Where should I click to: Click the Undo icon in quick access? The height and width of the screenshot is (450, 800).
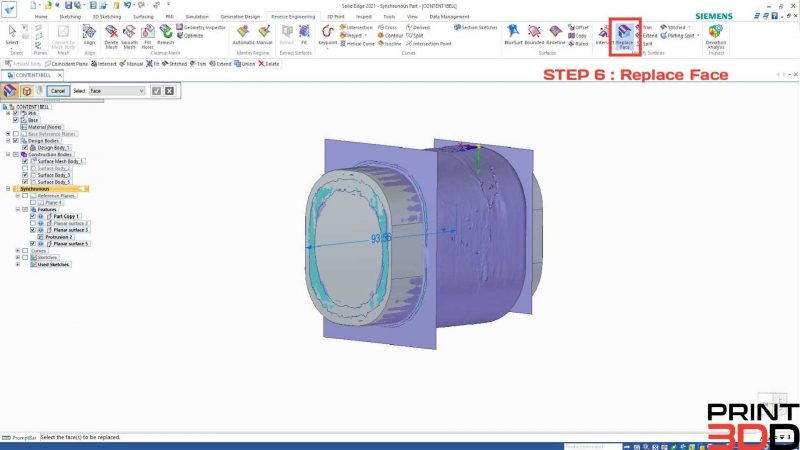point(127,5)
